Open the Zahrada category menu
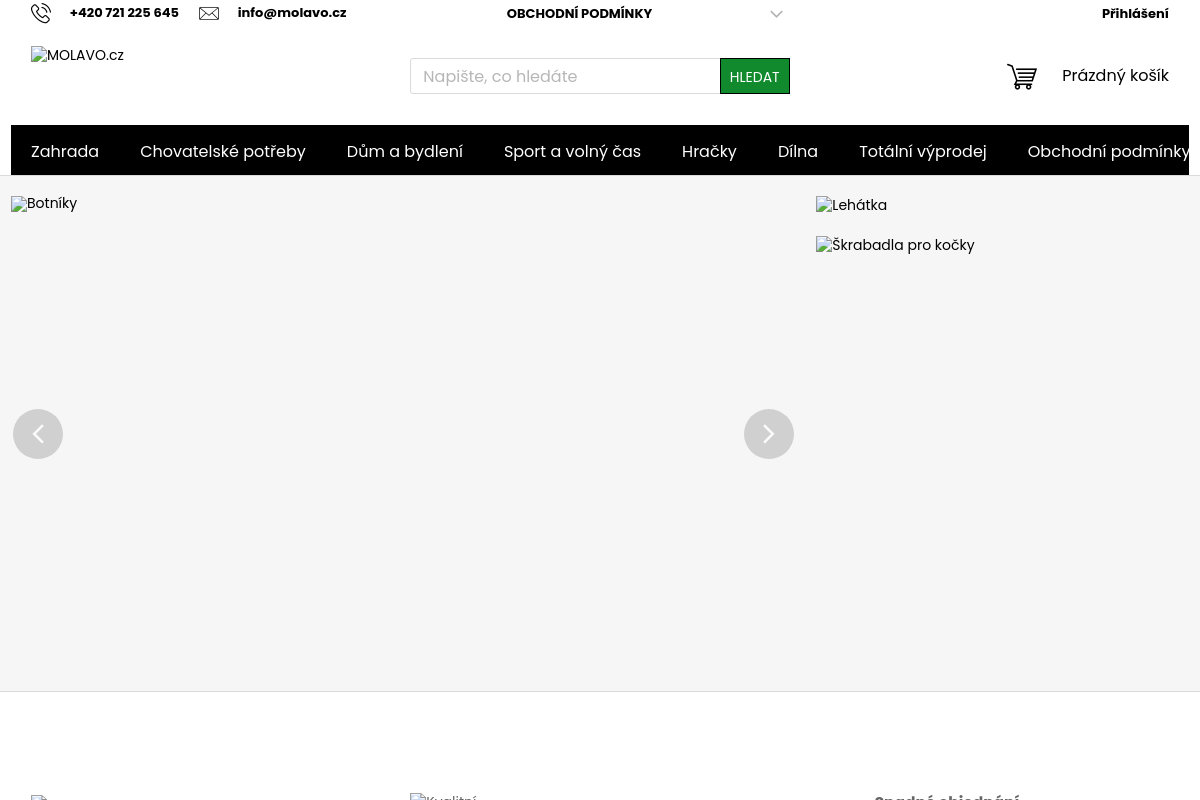The width and height of the screenshot is (1200, 800). (x=65, y=151)
